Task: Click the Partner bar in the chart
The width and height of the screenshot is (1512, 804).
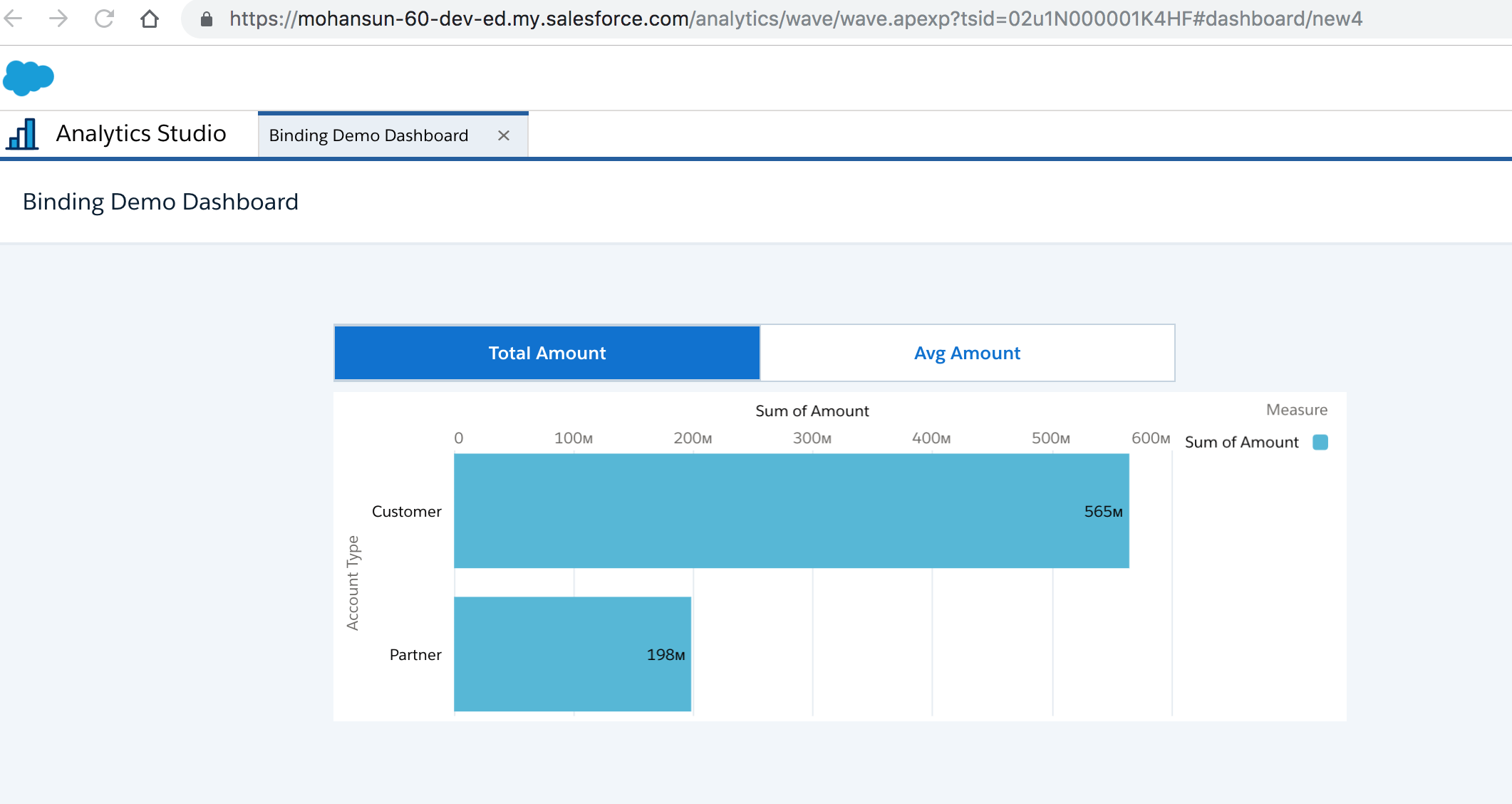Action: click(573, 654)
